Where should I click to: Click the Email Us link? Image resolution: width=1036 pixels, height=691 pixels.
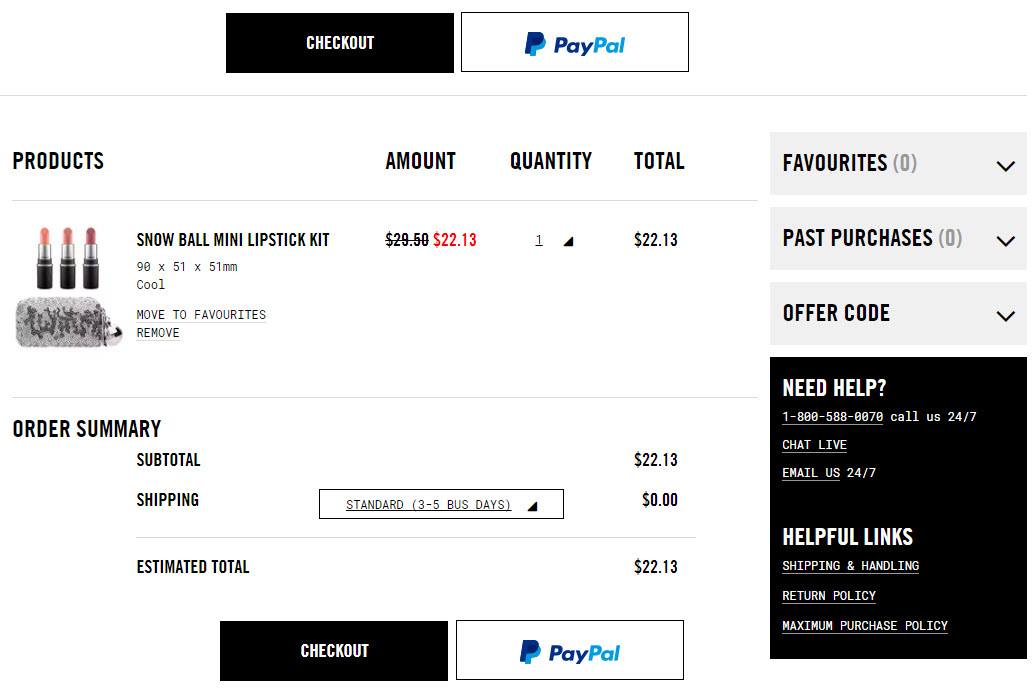coord(811,473)
